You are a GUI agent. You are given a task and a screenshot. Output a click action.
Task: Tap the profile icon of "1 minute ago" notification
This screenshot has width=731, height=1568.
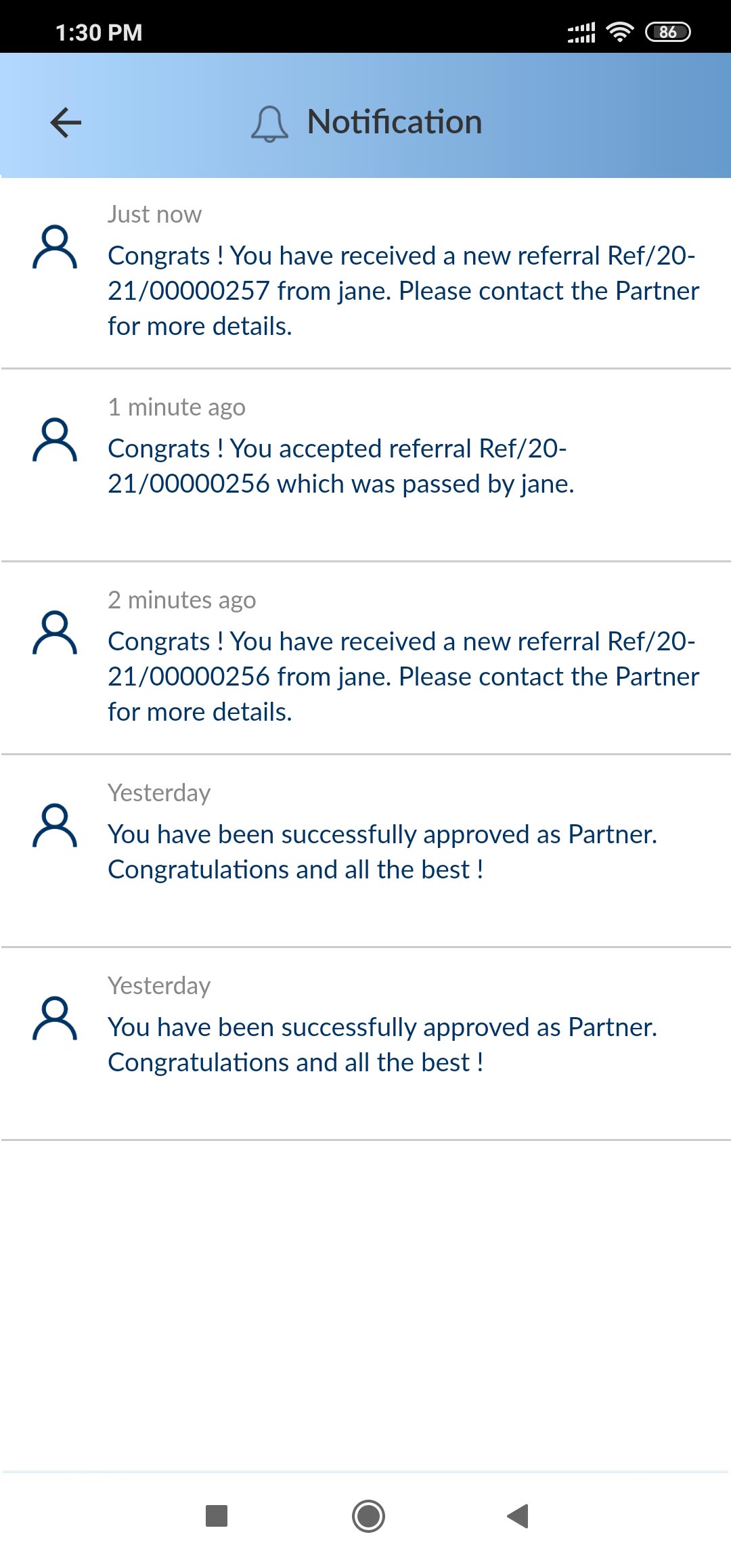(55, 441)
